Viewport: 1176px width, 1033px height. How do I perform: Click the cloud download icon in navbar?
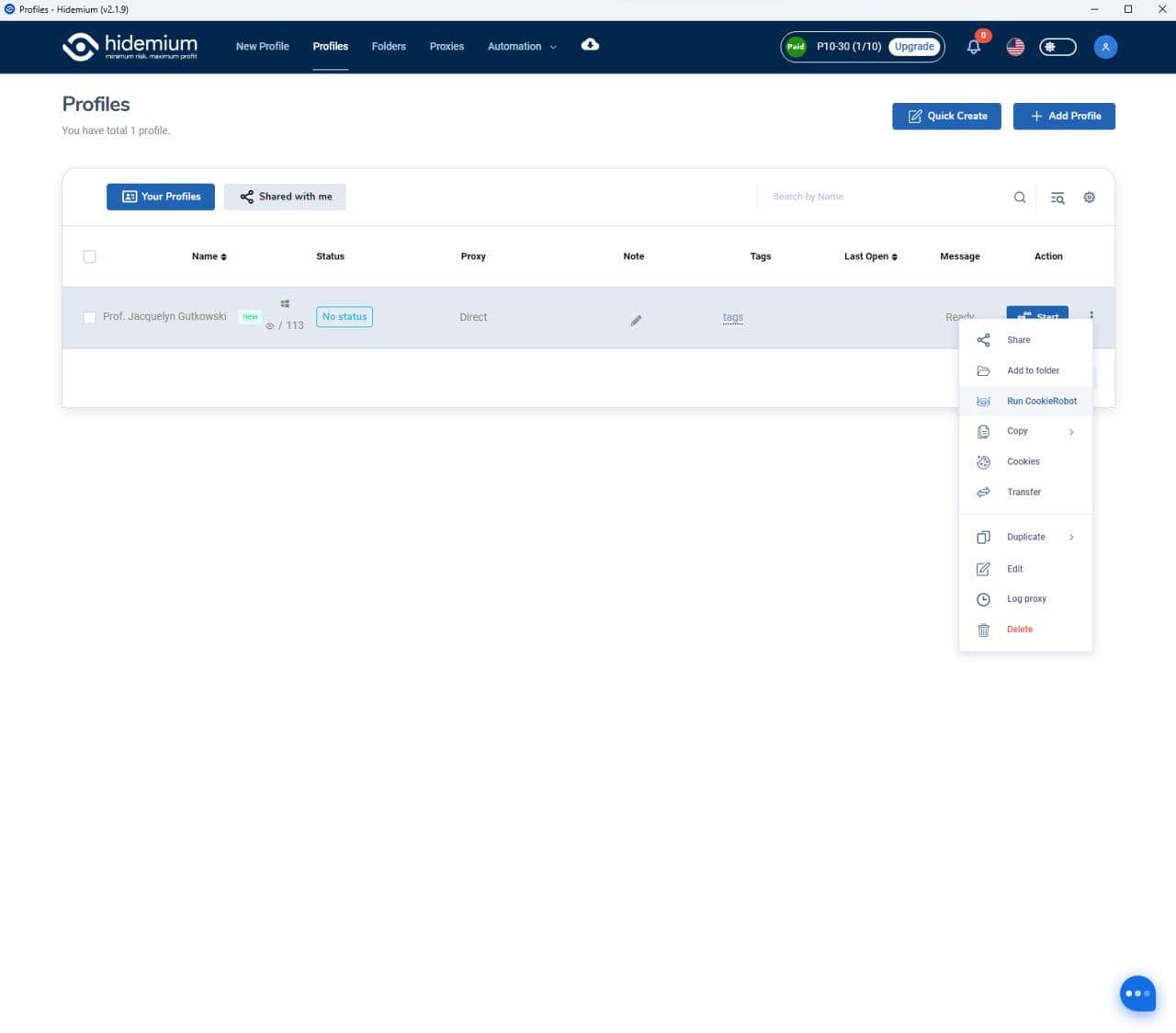[x=590, y=45]
